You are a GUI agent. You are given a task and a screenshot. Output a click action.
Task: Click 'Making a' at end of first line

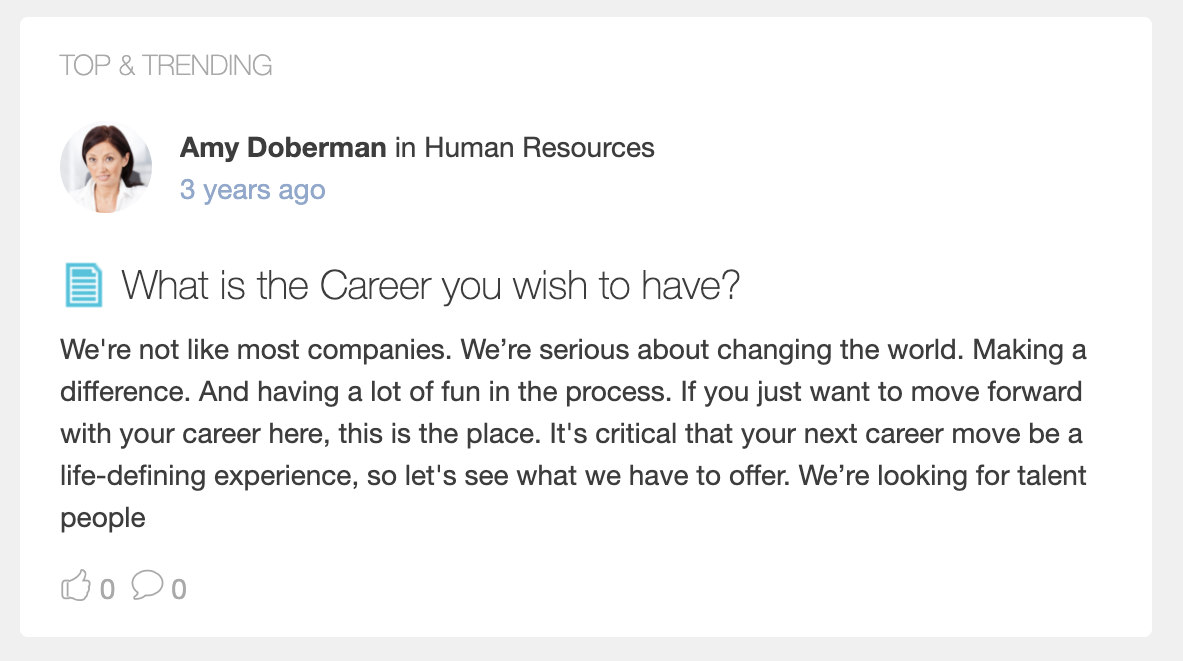click(1029, 350)
